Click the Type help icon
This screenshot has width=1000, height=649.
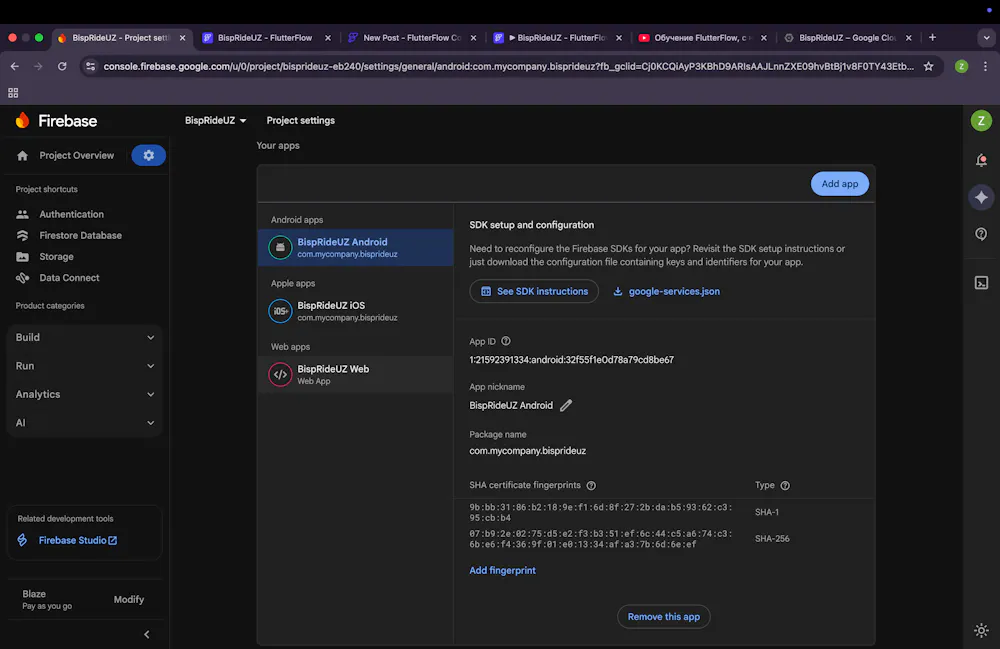785,486
